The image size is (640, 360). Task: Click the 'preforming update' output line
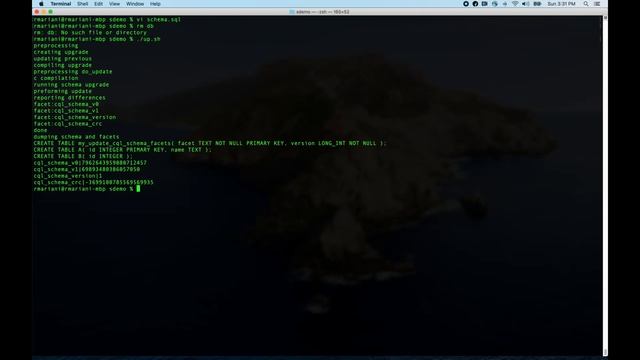click(x=62, y=91)
